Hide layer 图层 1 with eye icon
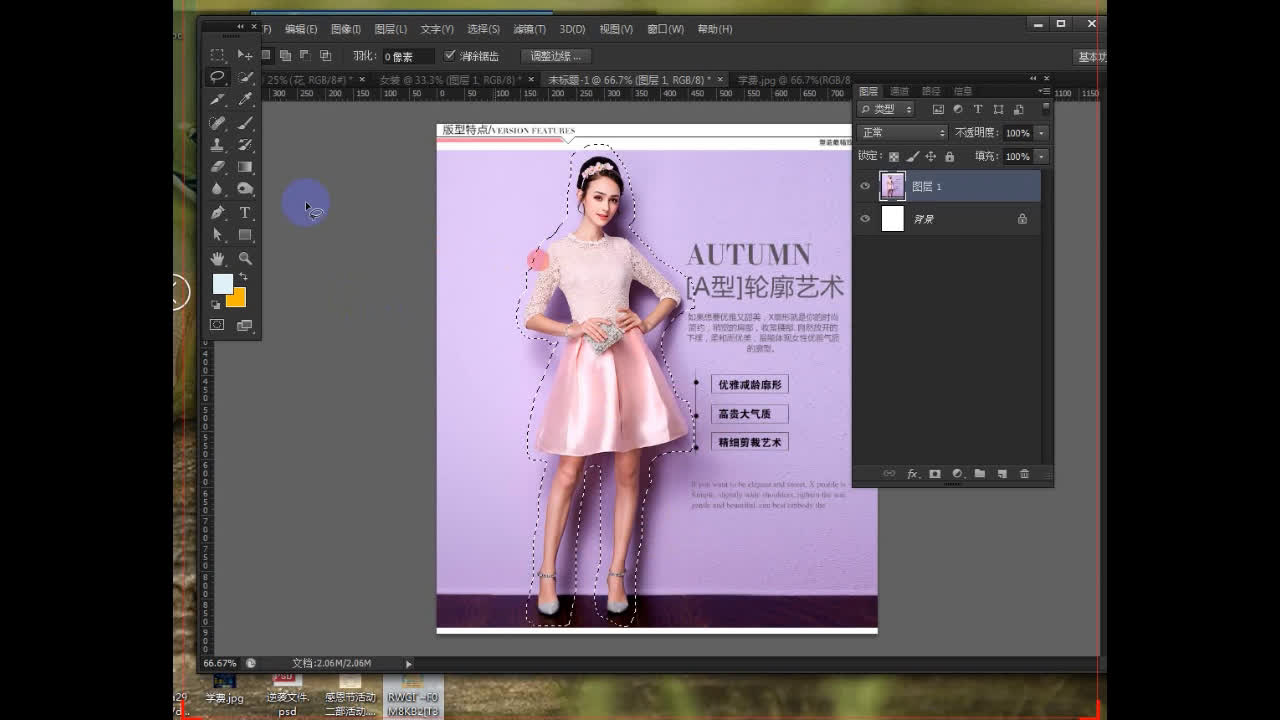Image resolution: width=1280 pixels, height=720 pixels. (x=865, y=186)
